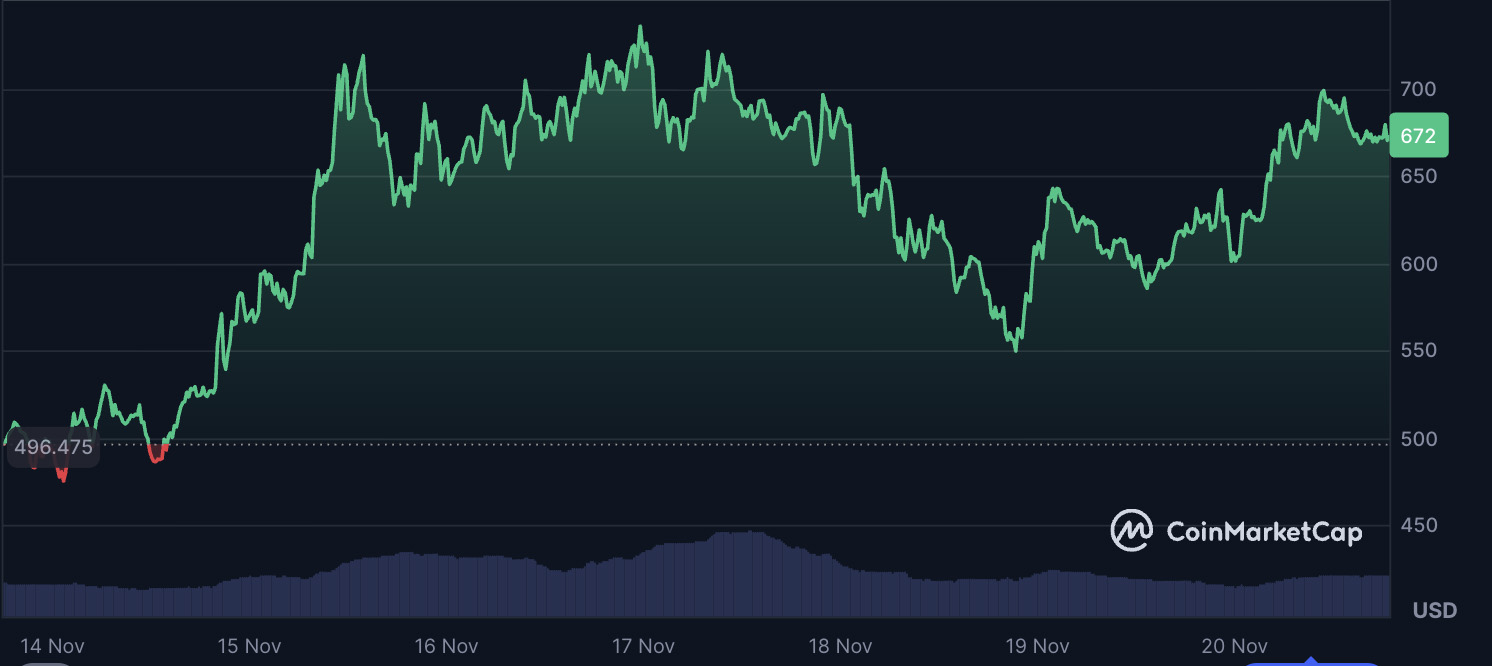This screenshot has height=666, width=1492.
Task: Click the 18 Nov axis label
Action: coord(839,646)
